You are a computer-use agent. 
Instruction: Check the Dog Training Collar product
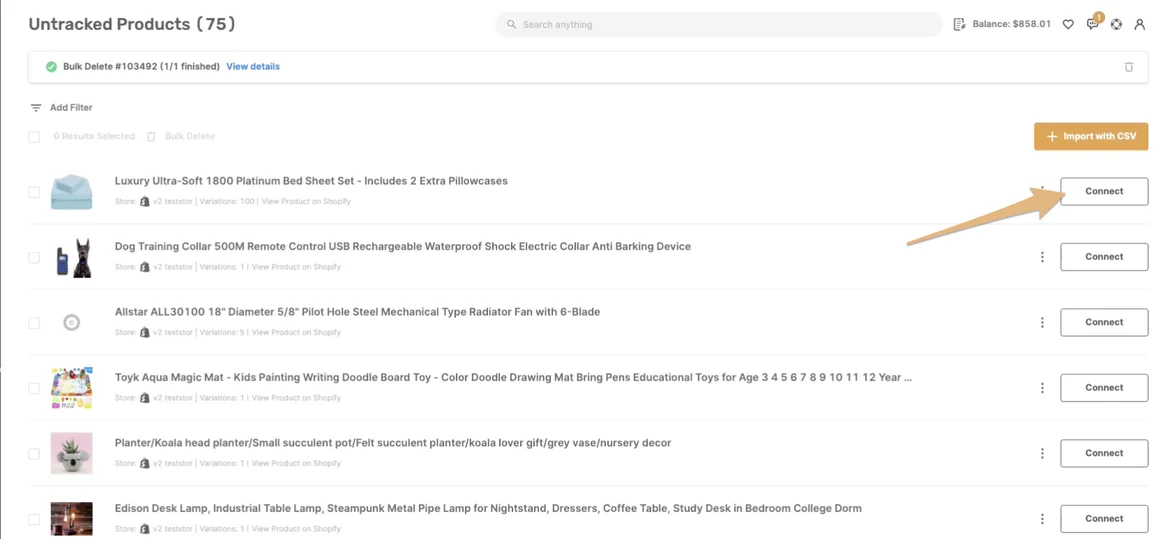pyautogui.click(x=34, y=257)
